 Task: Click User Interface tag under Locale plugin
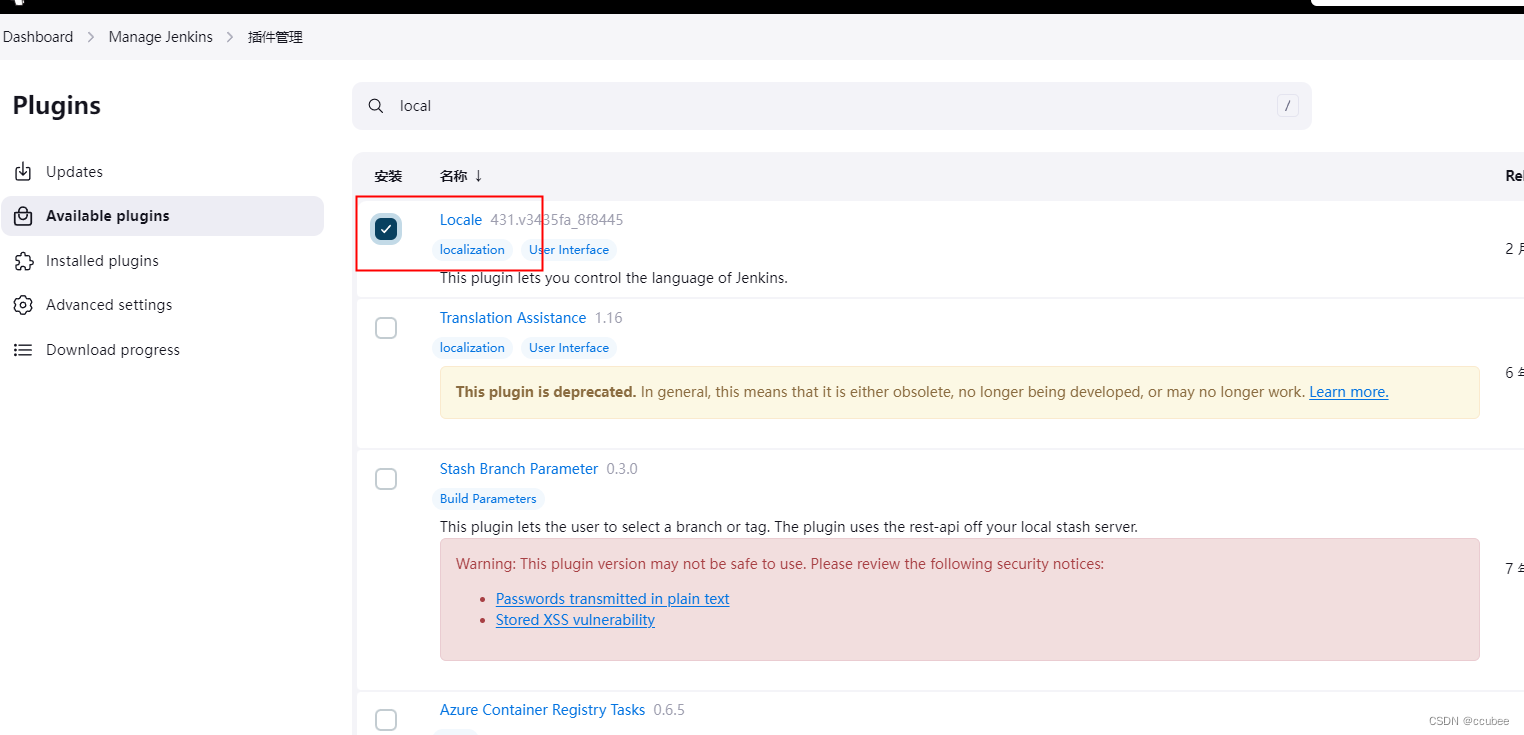tap(569, 250)
